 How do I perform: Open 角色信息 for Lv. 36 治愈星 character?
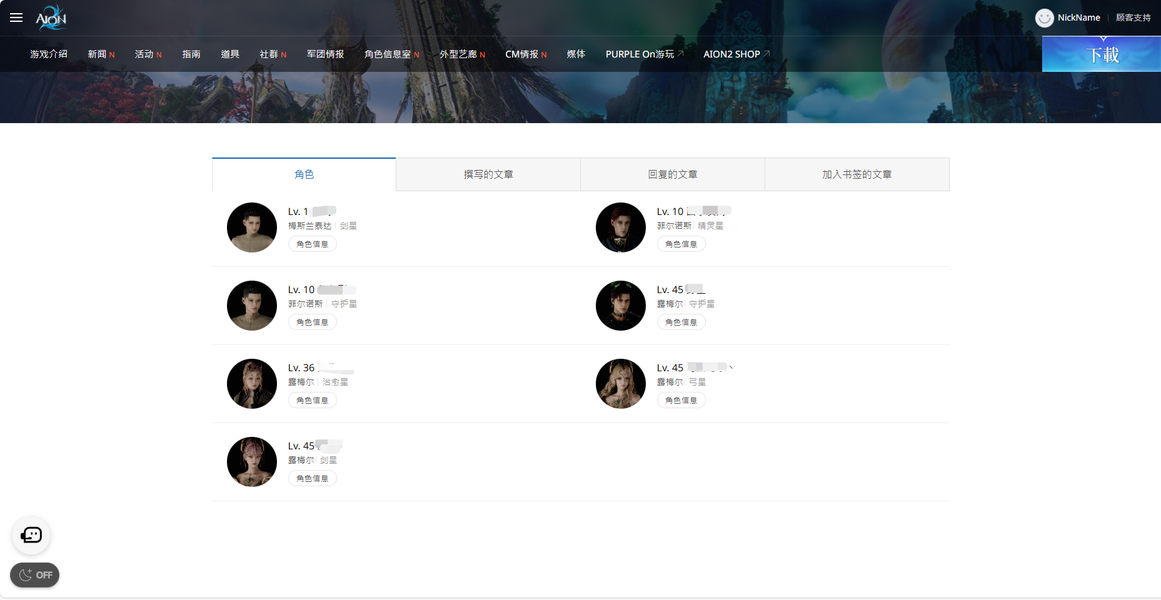pyautogui.click(x=312, y=400)
